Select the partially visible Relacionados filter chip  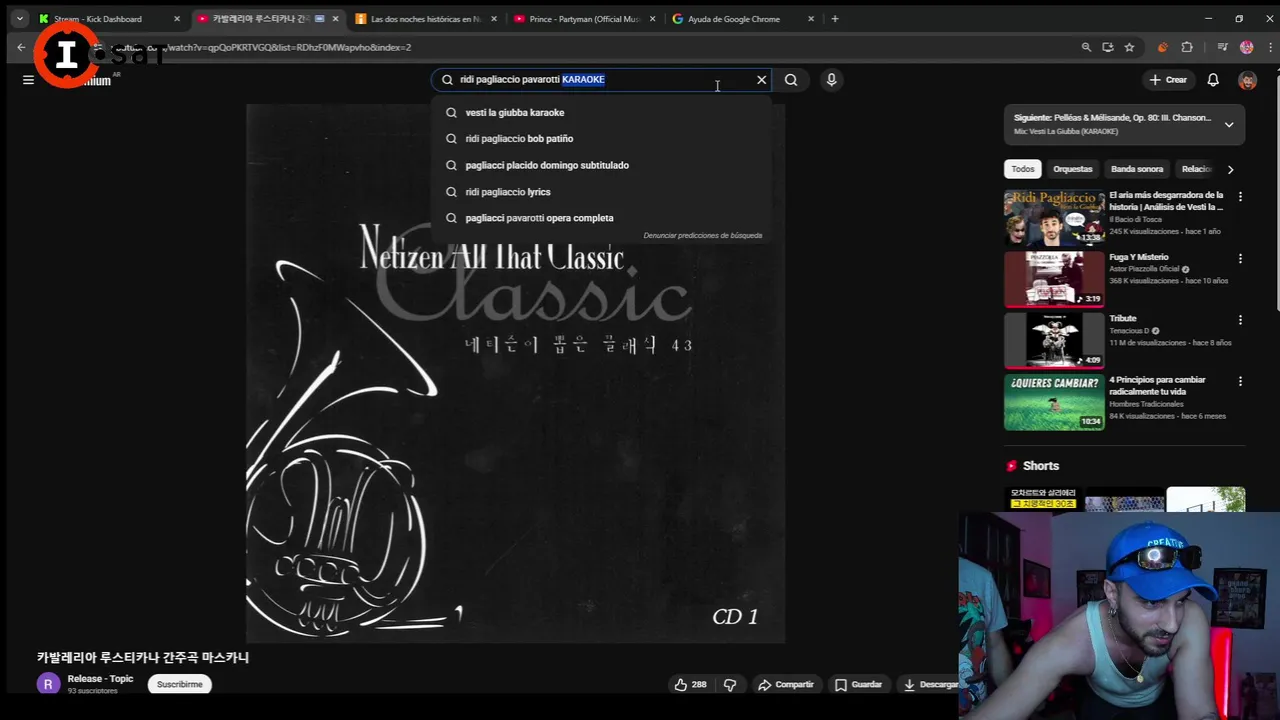tap(1196, 169)
